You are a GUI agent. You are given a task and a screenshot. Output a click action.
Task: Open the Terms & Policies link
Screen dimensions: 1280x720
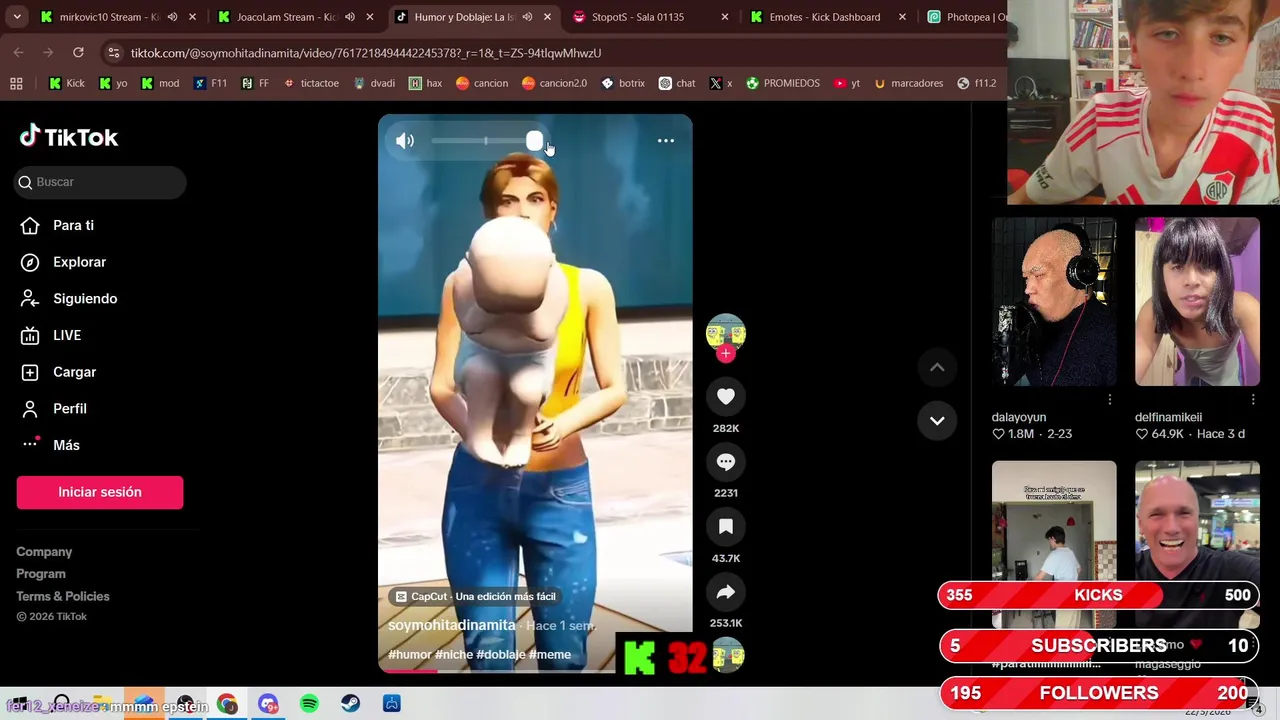tap(63, 596)
